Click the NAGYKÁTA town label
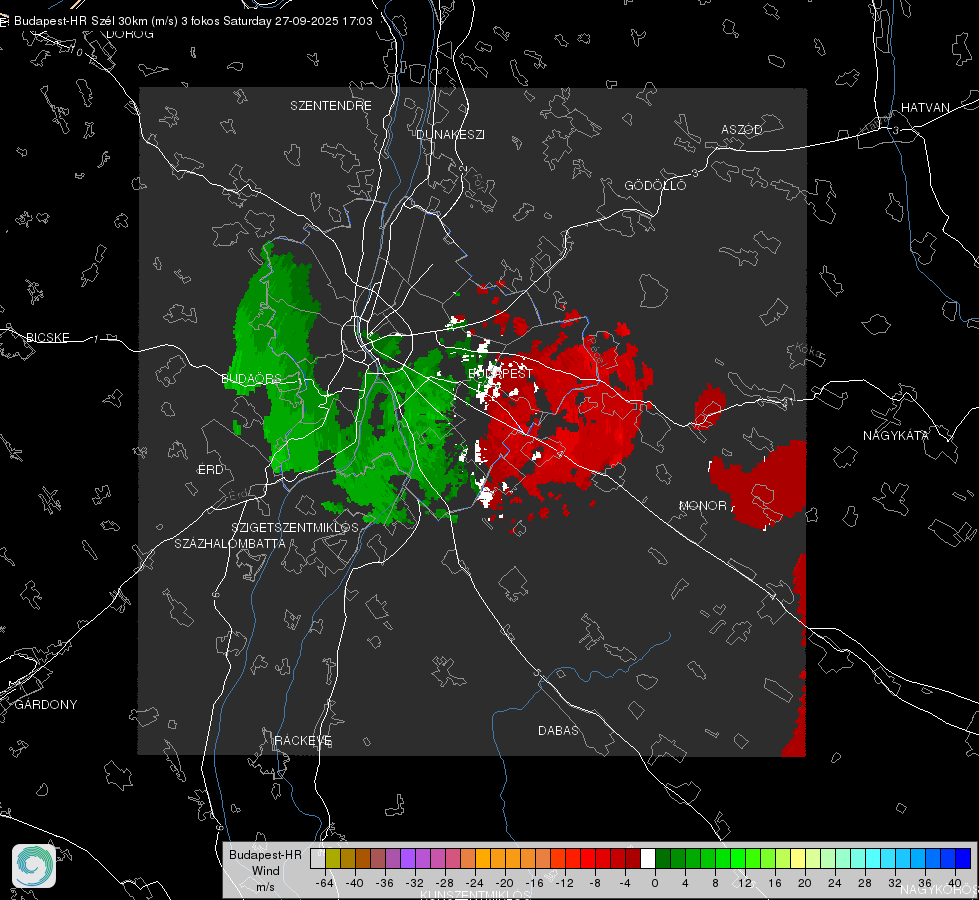Screen dimensions: 979x900 click(895, 435)
